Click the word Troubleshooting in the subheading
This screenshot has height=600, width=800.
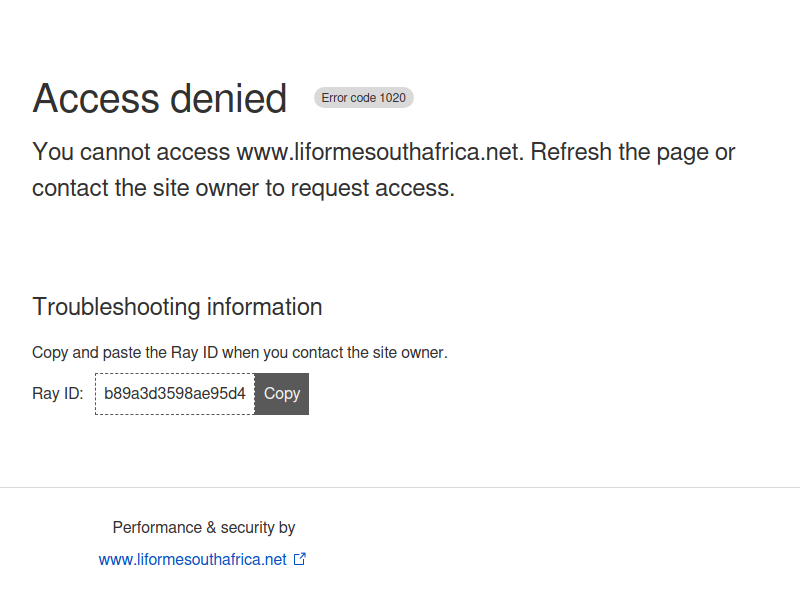coord(116,307)
